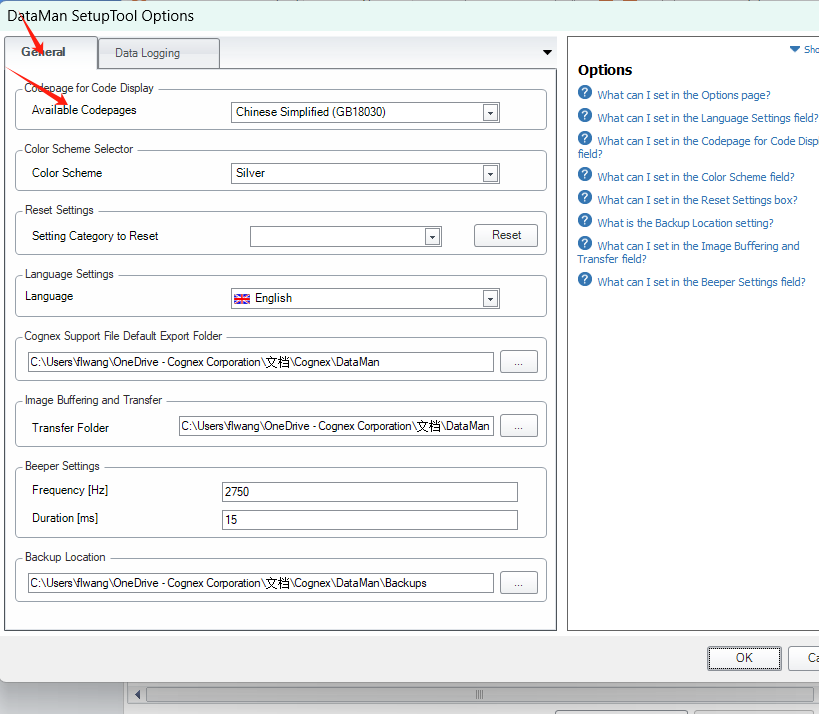Screen dimensions: 819x714
Task: Open the Color Scheme dropdown
Action: pyautogui.click(x=490, y=173)
